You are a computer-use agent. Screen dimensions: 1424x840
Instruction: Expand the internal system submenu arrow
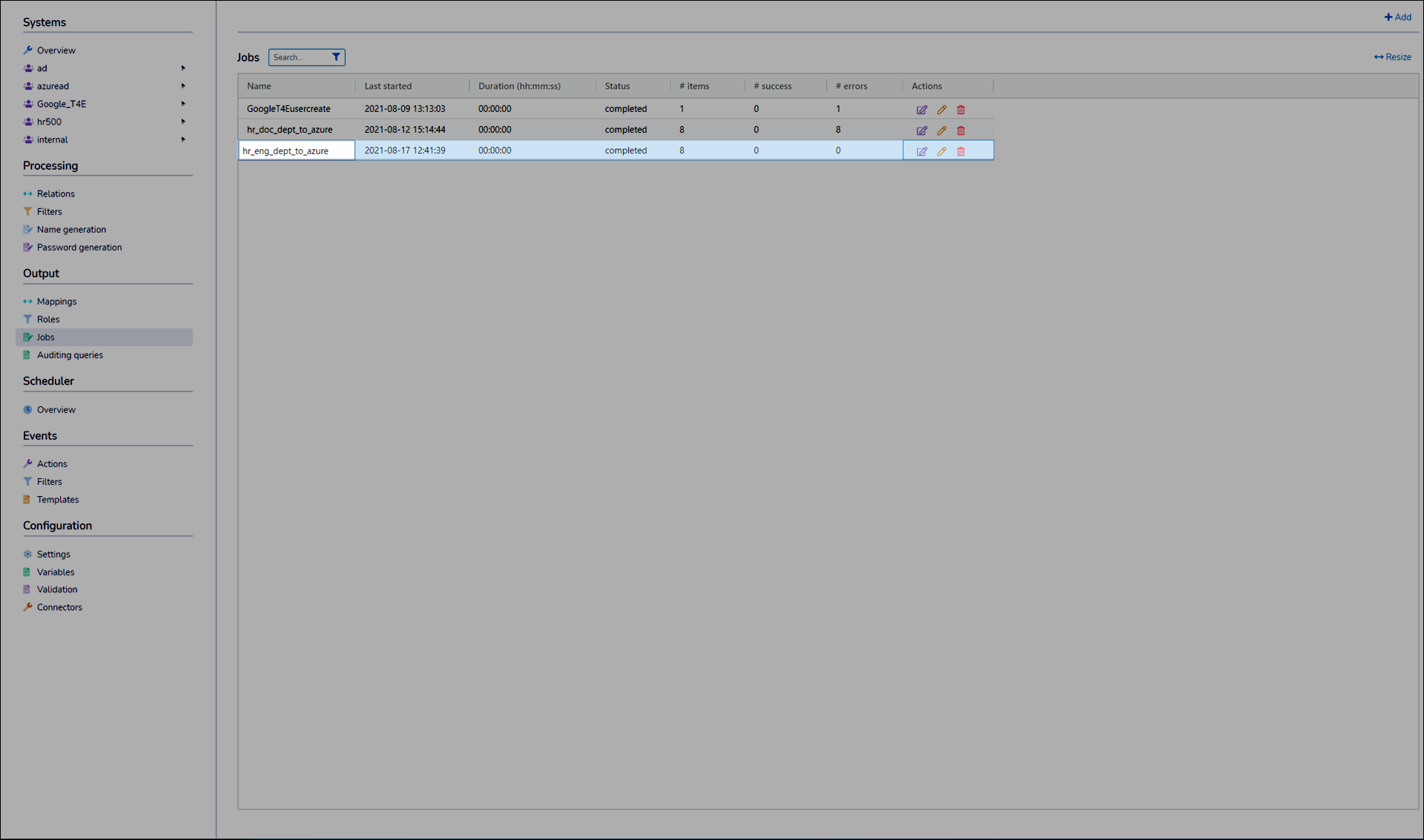click(x=183, y=139)
